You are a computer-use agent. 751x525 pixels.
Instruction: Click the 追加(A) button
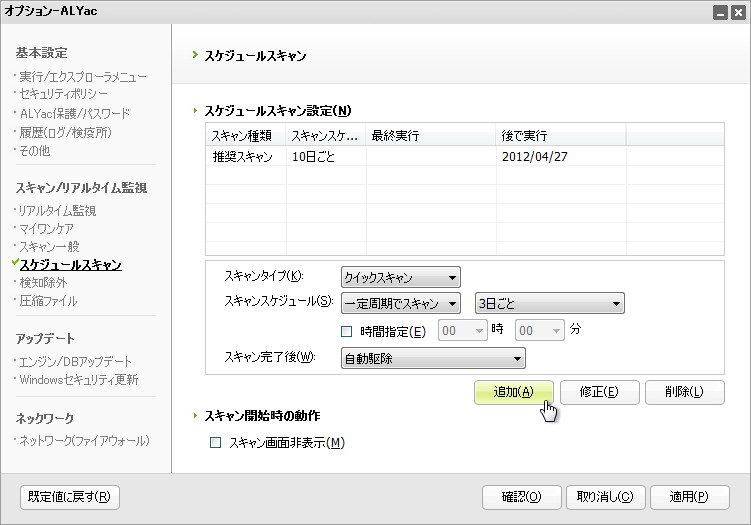click(x=513, y=392)
